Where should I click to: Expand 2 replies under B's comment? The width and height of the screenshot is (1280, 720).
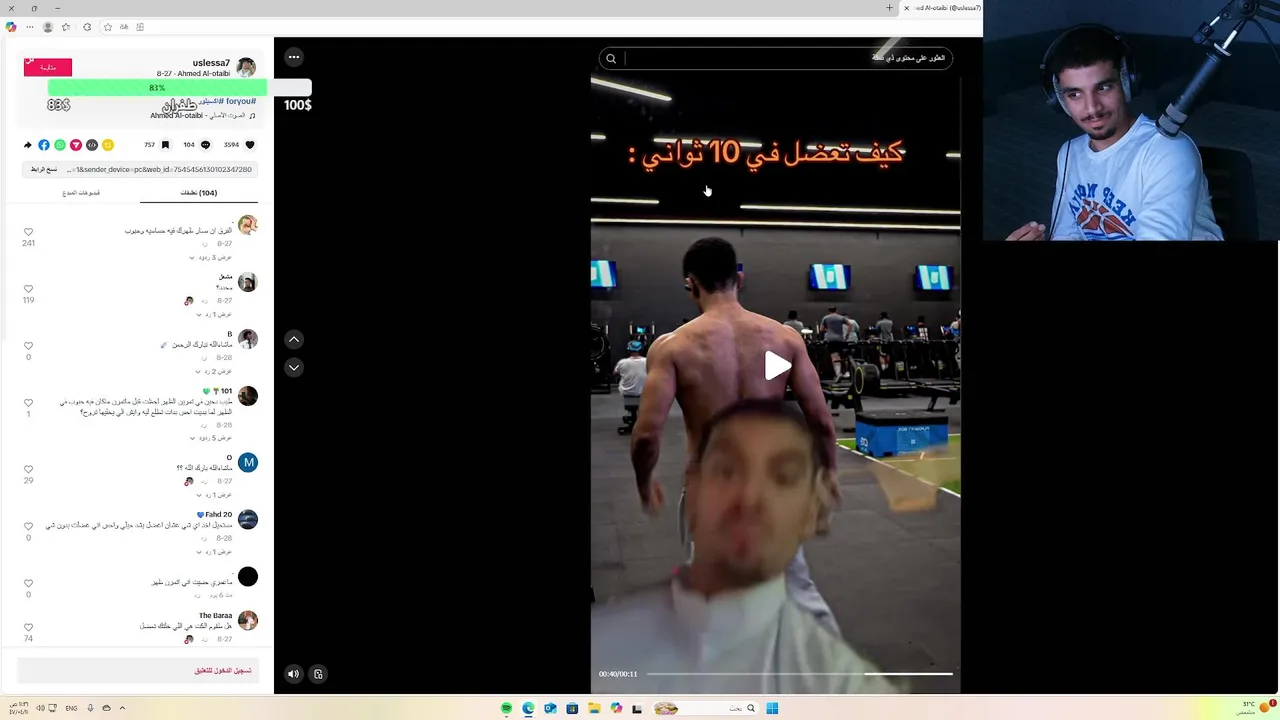coord(213,371)
